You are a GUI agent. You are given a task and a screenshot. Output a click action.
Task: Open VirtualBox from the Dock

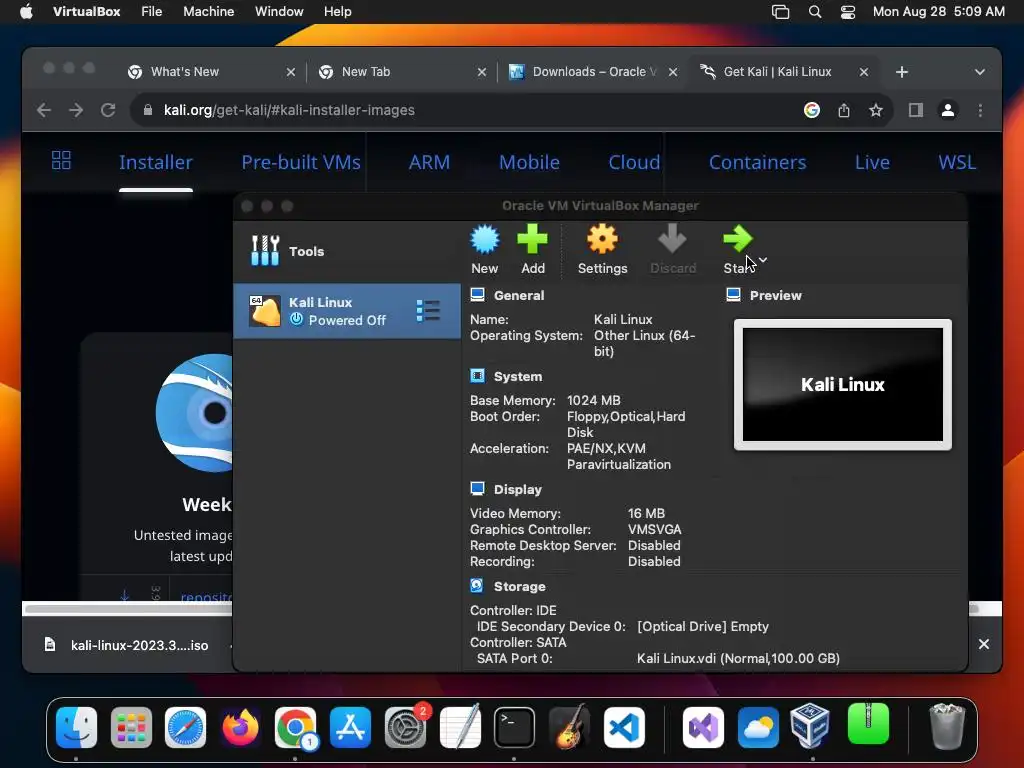[x=810, y=726]
